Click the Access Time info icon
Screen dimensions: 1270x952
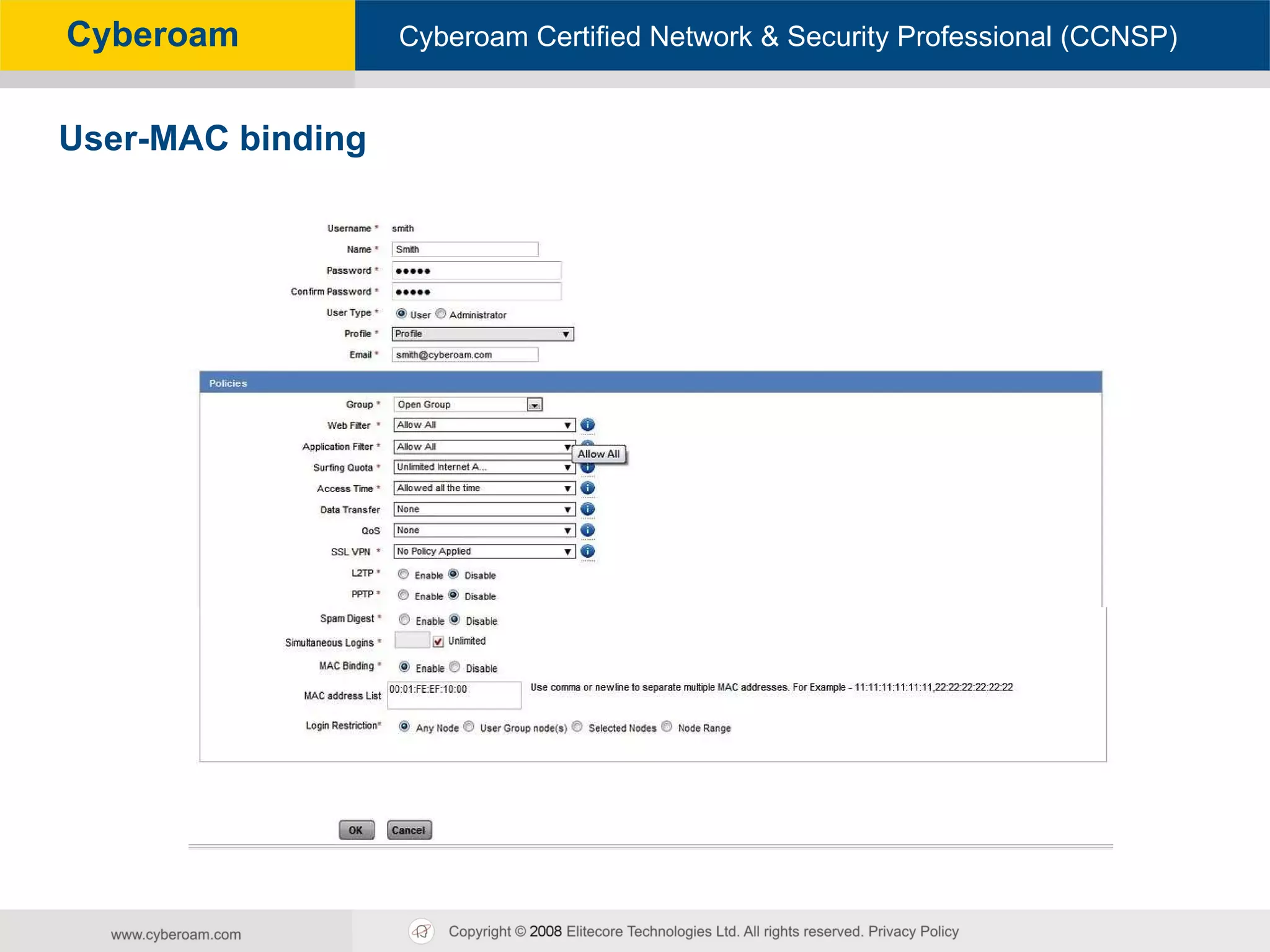tap(587, 488)
